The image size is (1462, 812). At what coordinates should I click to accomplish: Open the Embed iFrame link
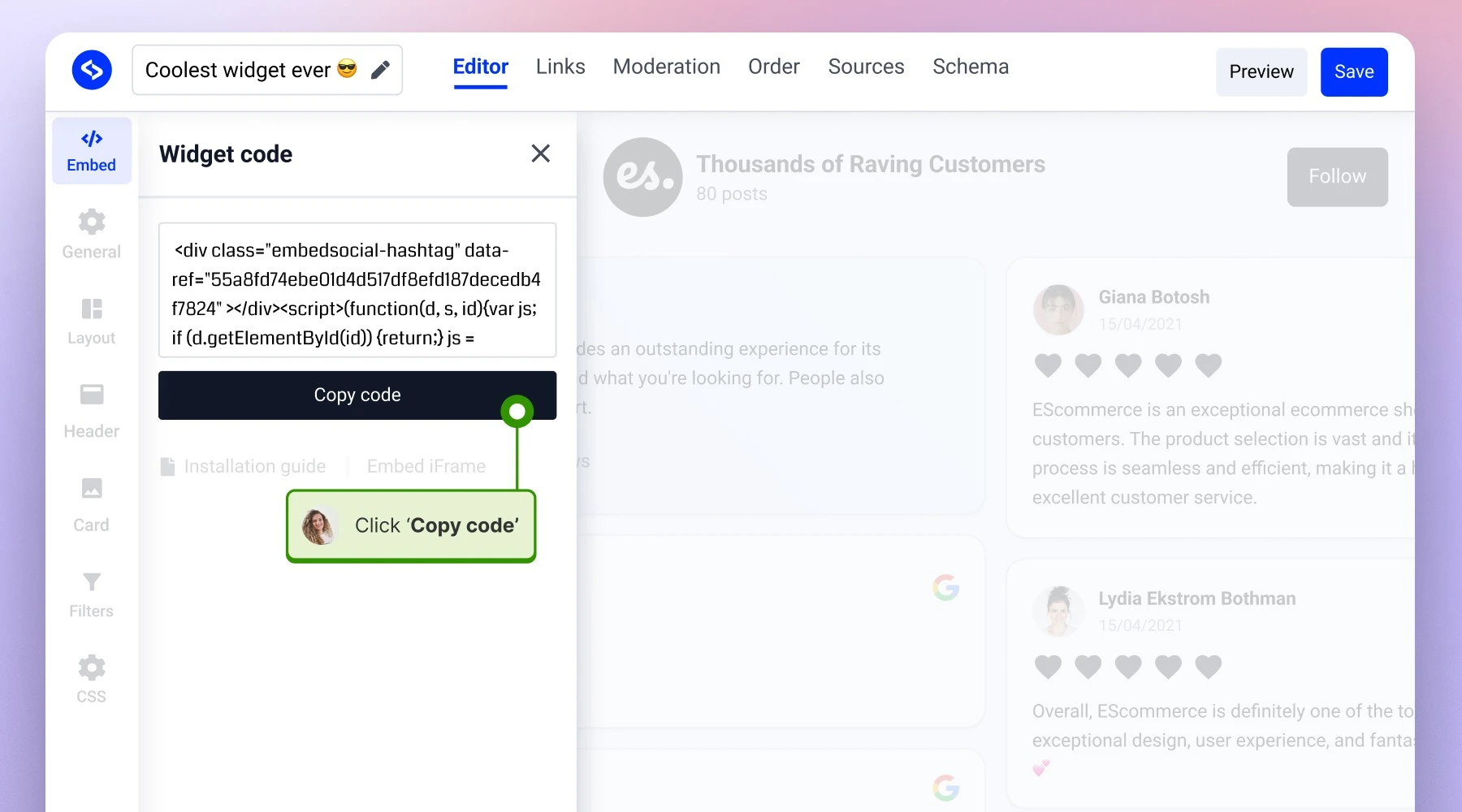426,466
